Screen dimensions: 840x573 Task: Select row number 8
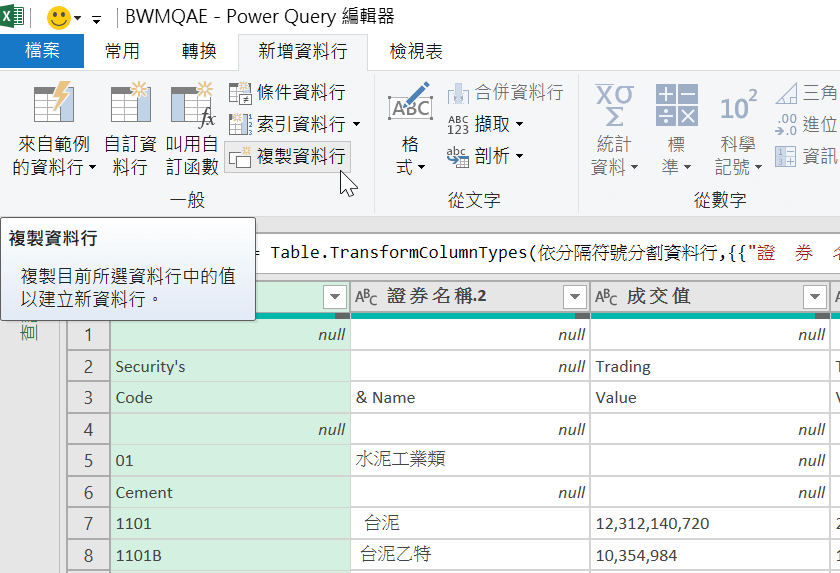88,555
